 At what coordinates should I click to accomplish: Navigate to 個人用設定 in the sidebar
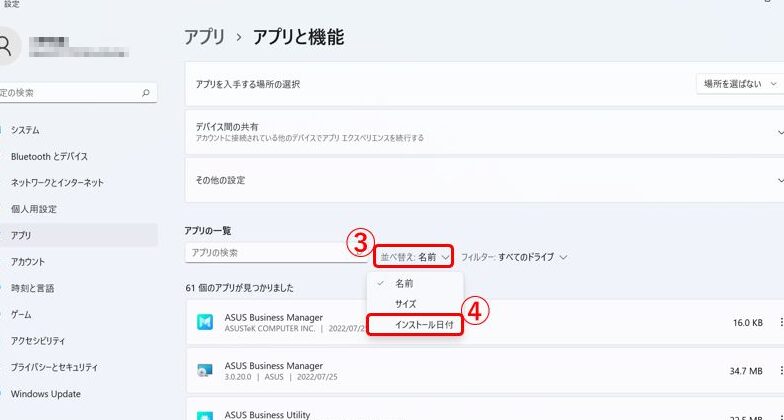(x=34, y=209)
